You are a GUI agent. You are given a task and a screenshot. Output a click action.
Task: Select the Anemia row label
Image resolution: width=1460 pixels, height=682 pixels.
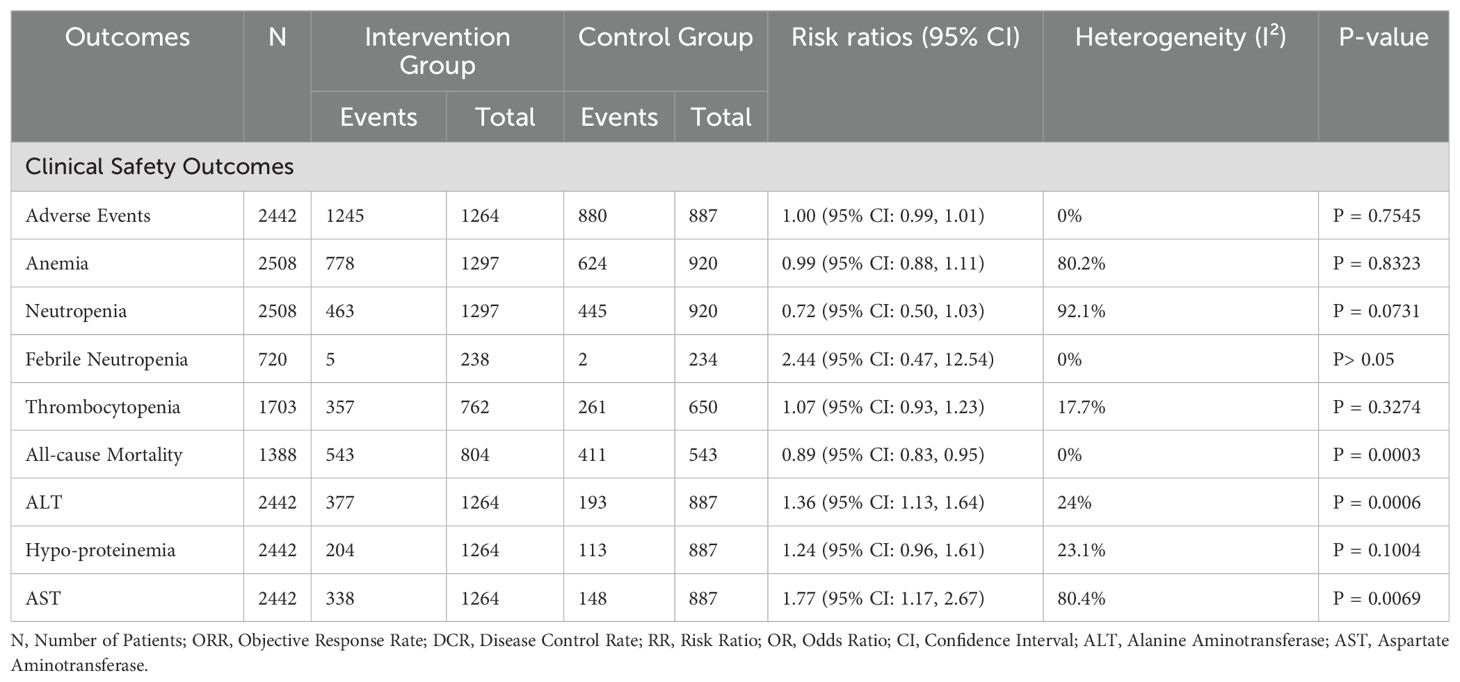[x=57, y=264]
